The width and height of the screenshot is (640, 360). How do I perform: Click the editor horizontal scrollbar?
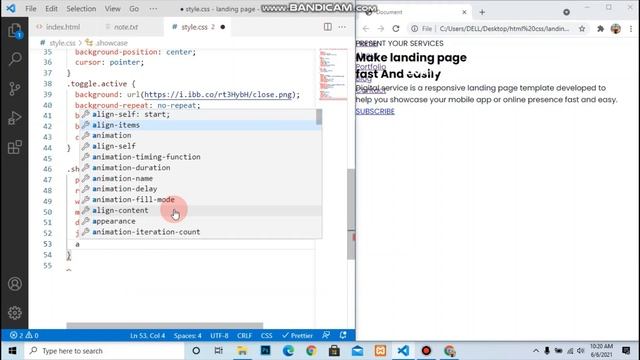[165, 325]
